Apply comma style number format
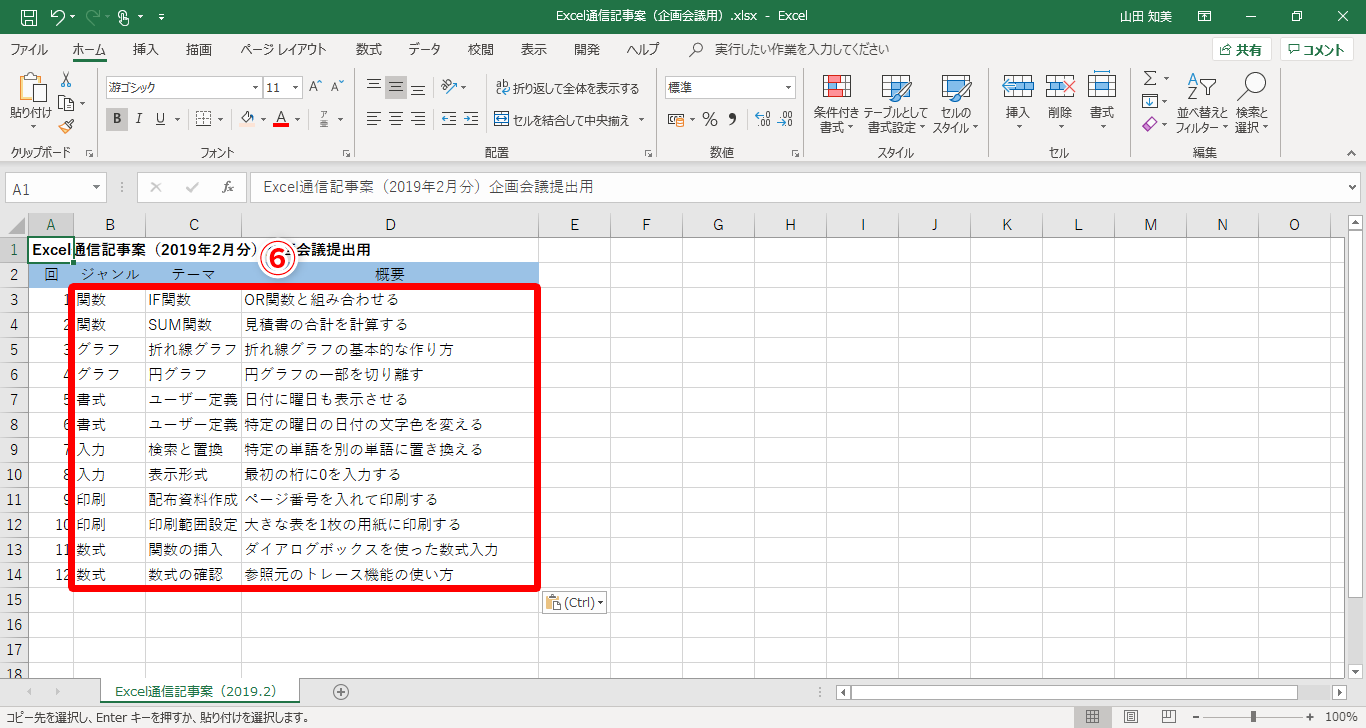This screenshot has height=728, width=1366. [732, 120]
